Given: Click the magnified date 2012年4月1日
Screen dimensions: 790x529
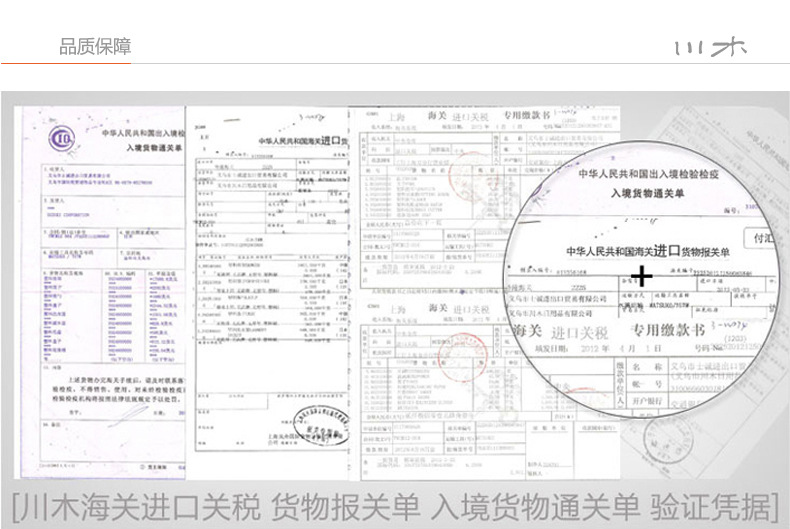Looking at the screenshot, I should (621, 348).
